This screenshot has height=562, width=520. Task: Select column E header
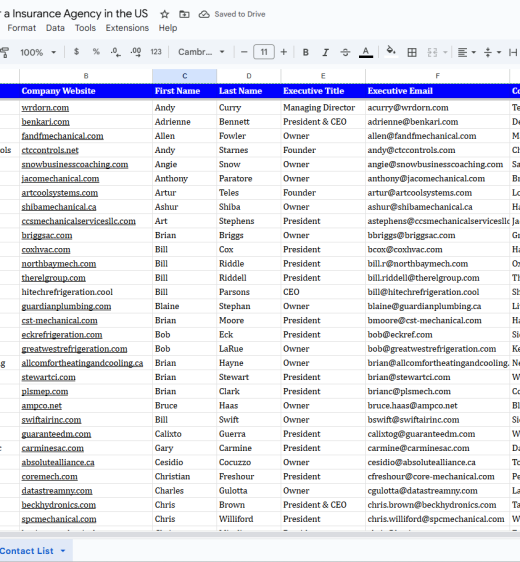tap(323, 76)
